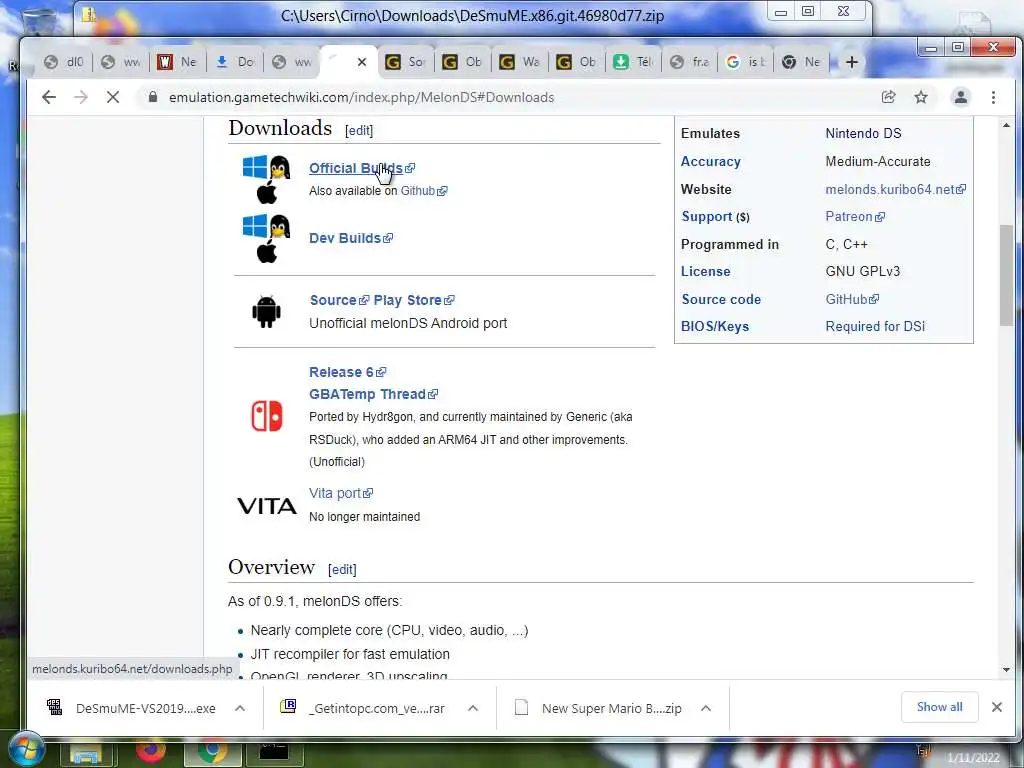Open the Required for DSi link

(x=875, y=327)
